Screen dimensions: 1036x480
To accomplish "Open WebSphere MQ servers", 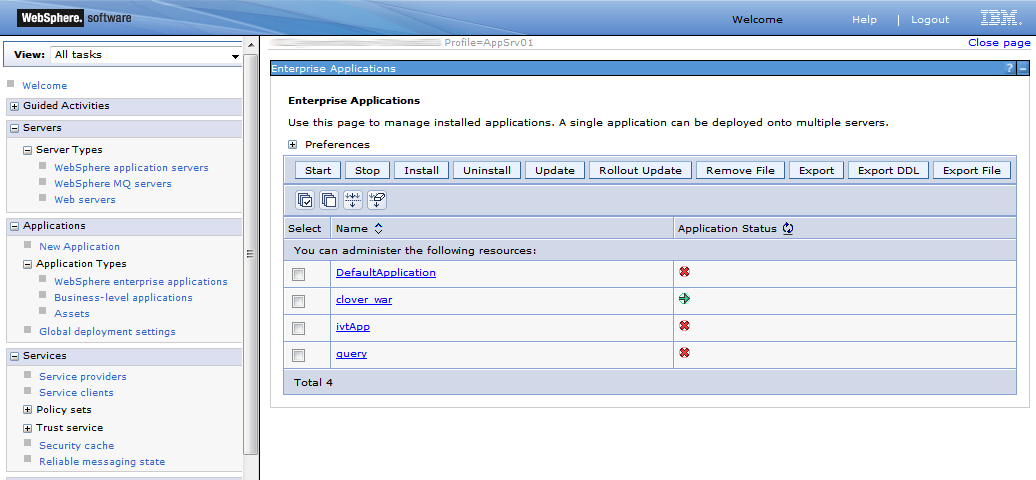I will pyautogui.click(x=113, y=184).
